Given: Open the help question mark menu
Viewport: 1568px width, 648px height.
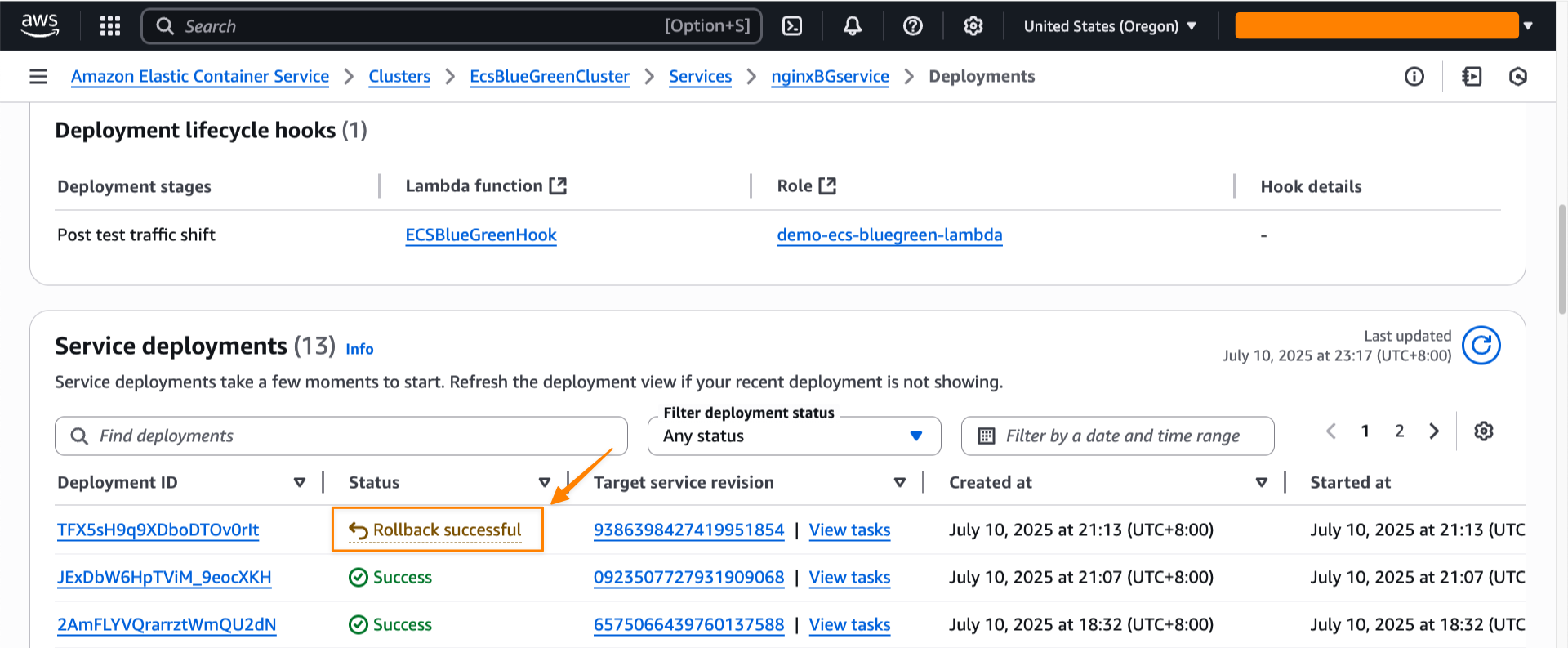Looking at the screenshot, I should [x=913, y=26].
